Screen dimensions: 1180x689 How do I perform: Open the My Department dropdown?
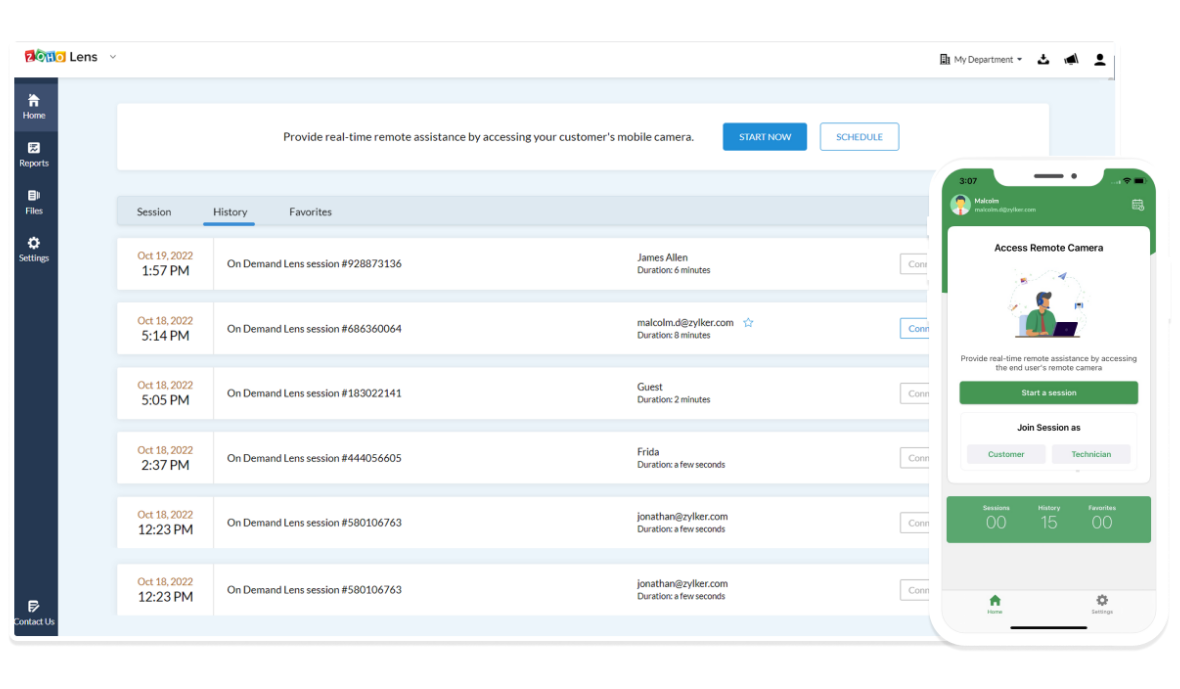pos(981,59)
